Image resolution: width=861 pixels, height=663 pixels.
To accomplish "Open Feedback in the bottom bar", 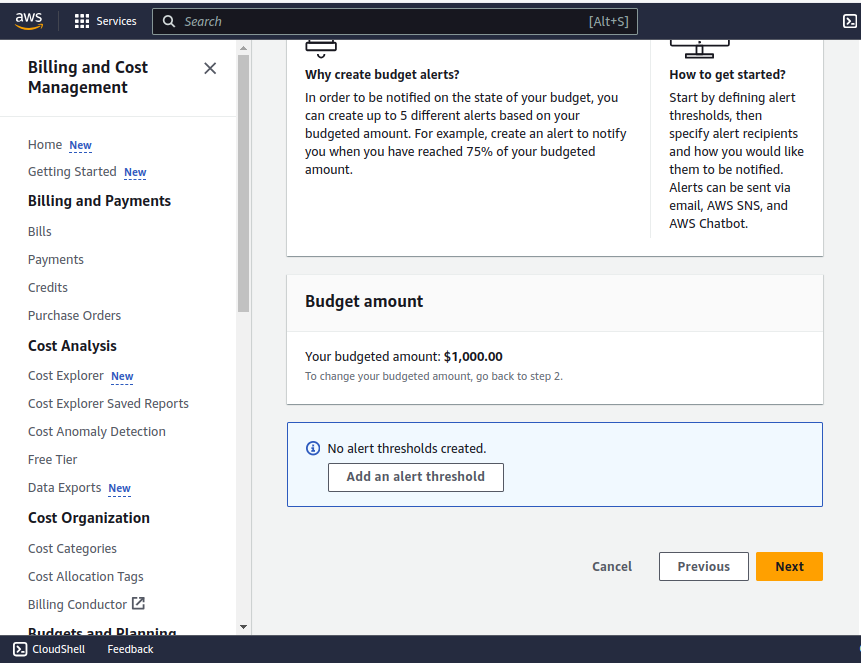I will click(x=130, y=649).
